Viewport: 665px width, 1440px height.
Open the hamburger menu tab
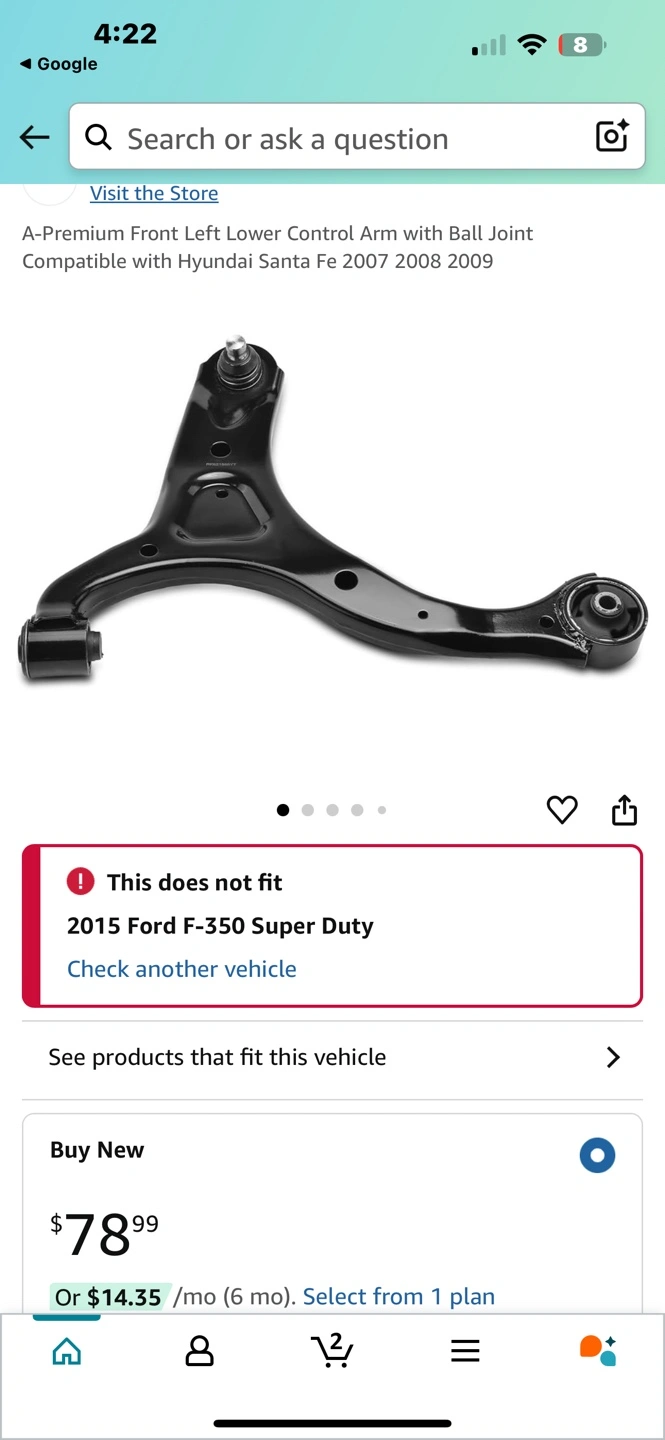tap(465, 1351)
